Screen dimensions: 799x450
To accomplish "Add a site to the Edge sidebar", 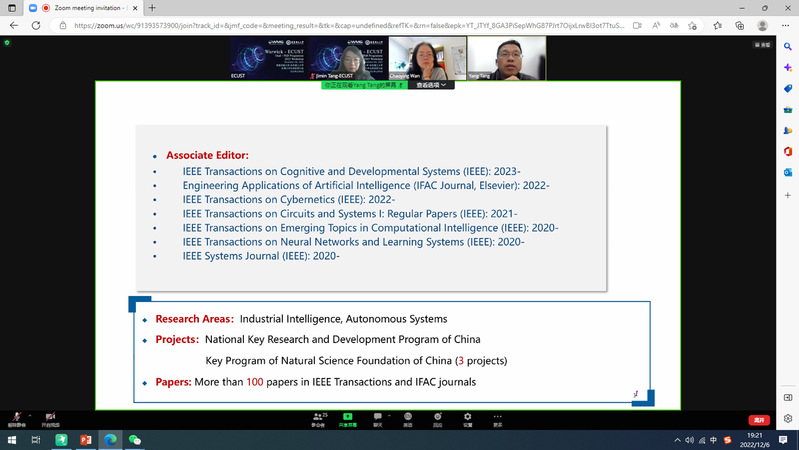I will (788, 195).
